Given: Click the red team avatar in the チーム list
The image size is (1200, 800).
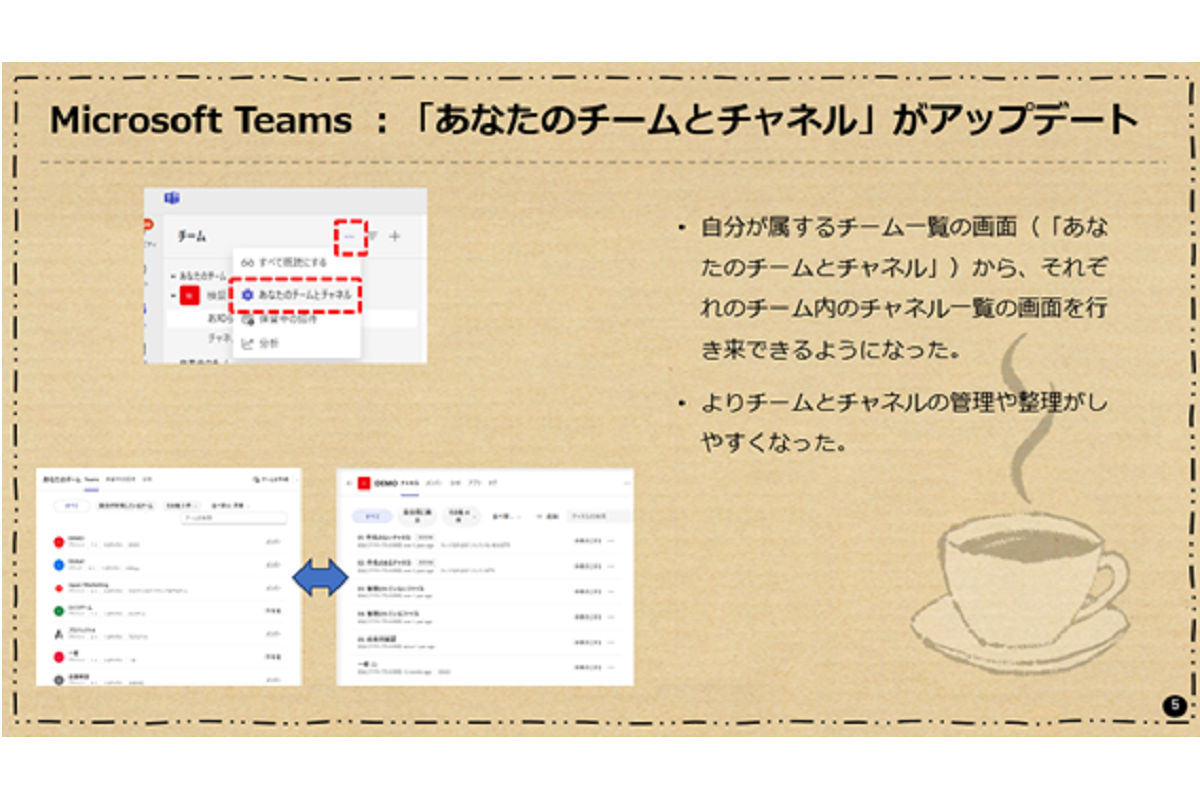Looking at the screenshot, I should click(x=190, y=295).
